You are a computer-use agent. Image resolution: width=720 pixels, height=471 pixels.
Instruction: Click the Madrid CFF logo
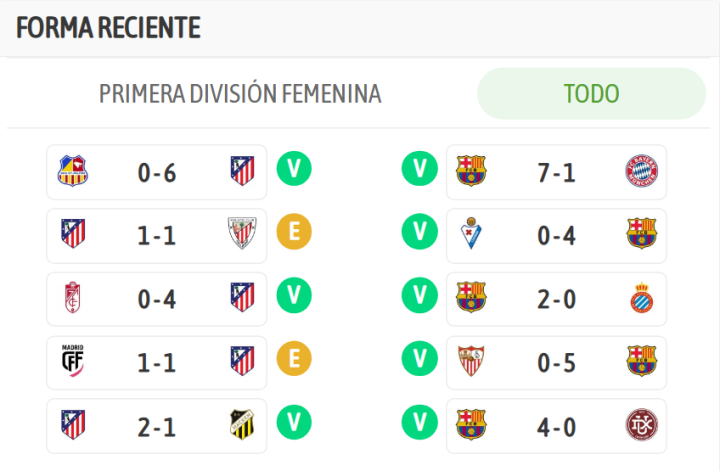pos(73,361)
